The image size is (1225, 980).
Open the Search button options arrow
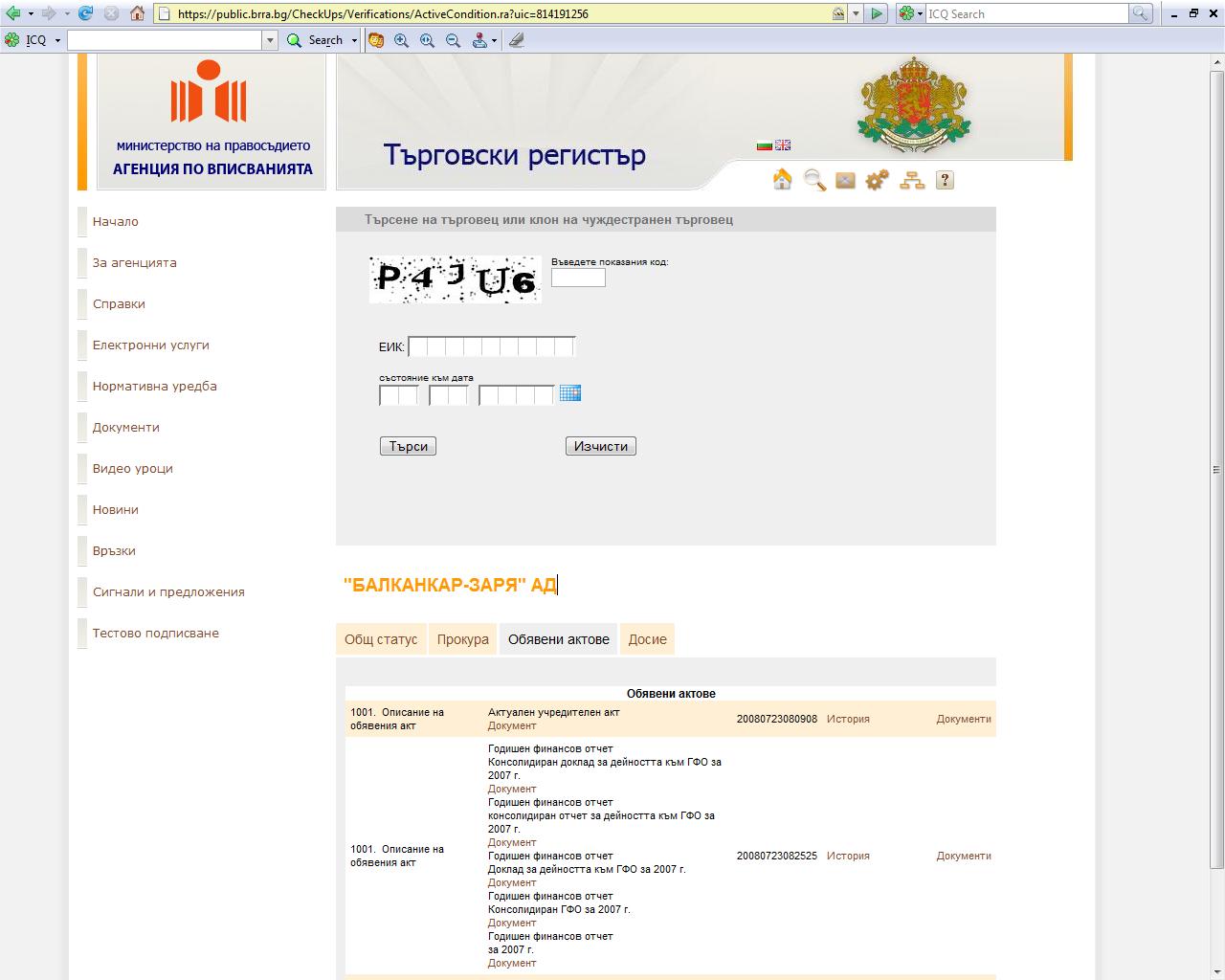[x=354, y=40]
